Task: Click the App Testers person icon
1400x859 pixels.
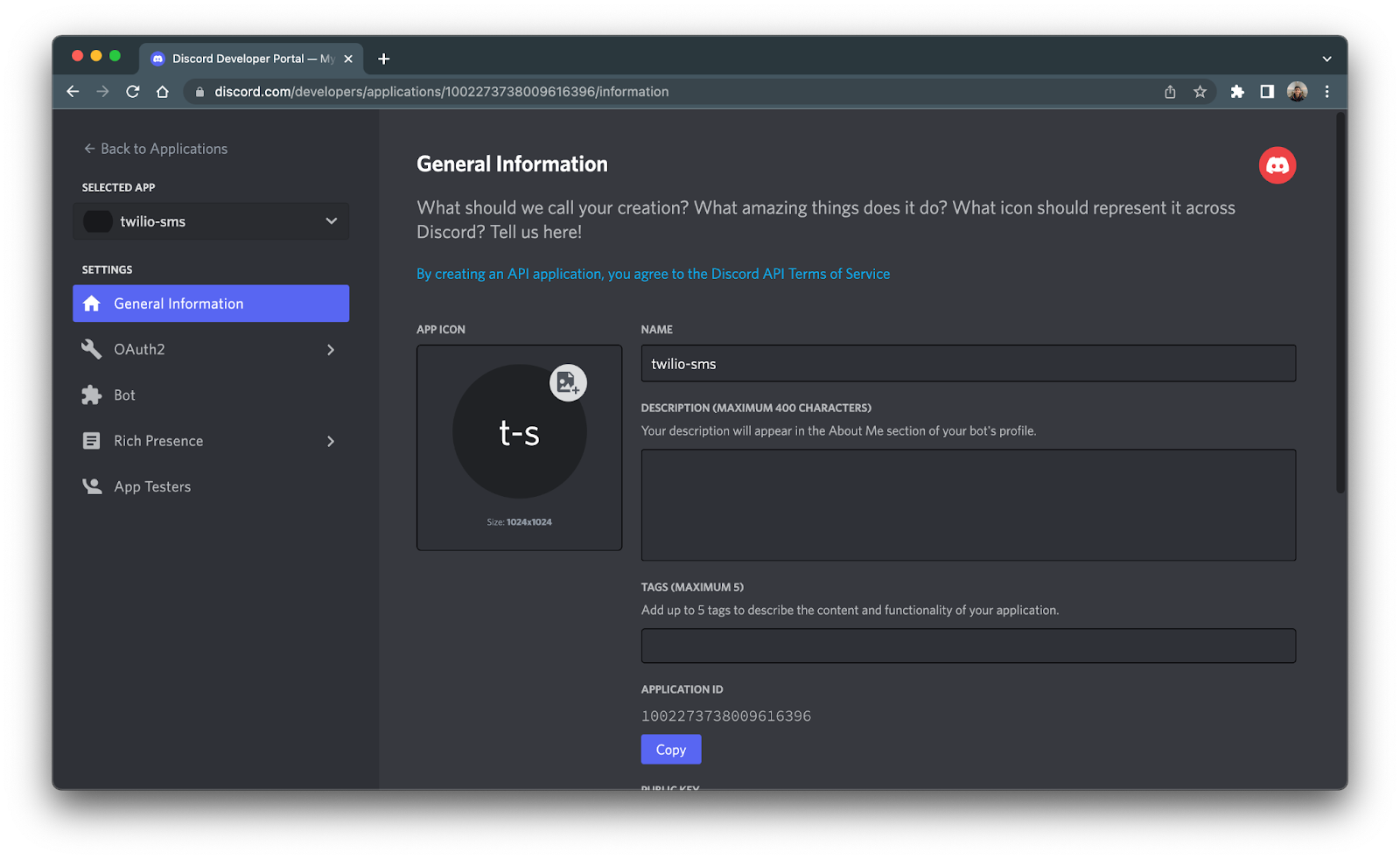Action: (x=92, y=486)
